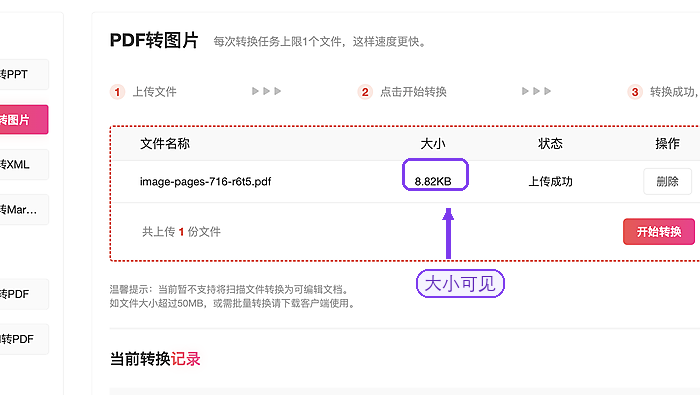Screen dimensions: 700x395
Task: Click the 开始转换 button
Action: (x=658, y=231)
